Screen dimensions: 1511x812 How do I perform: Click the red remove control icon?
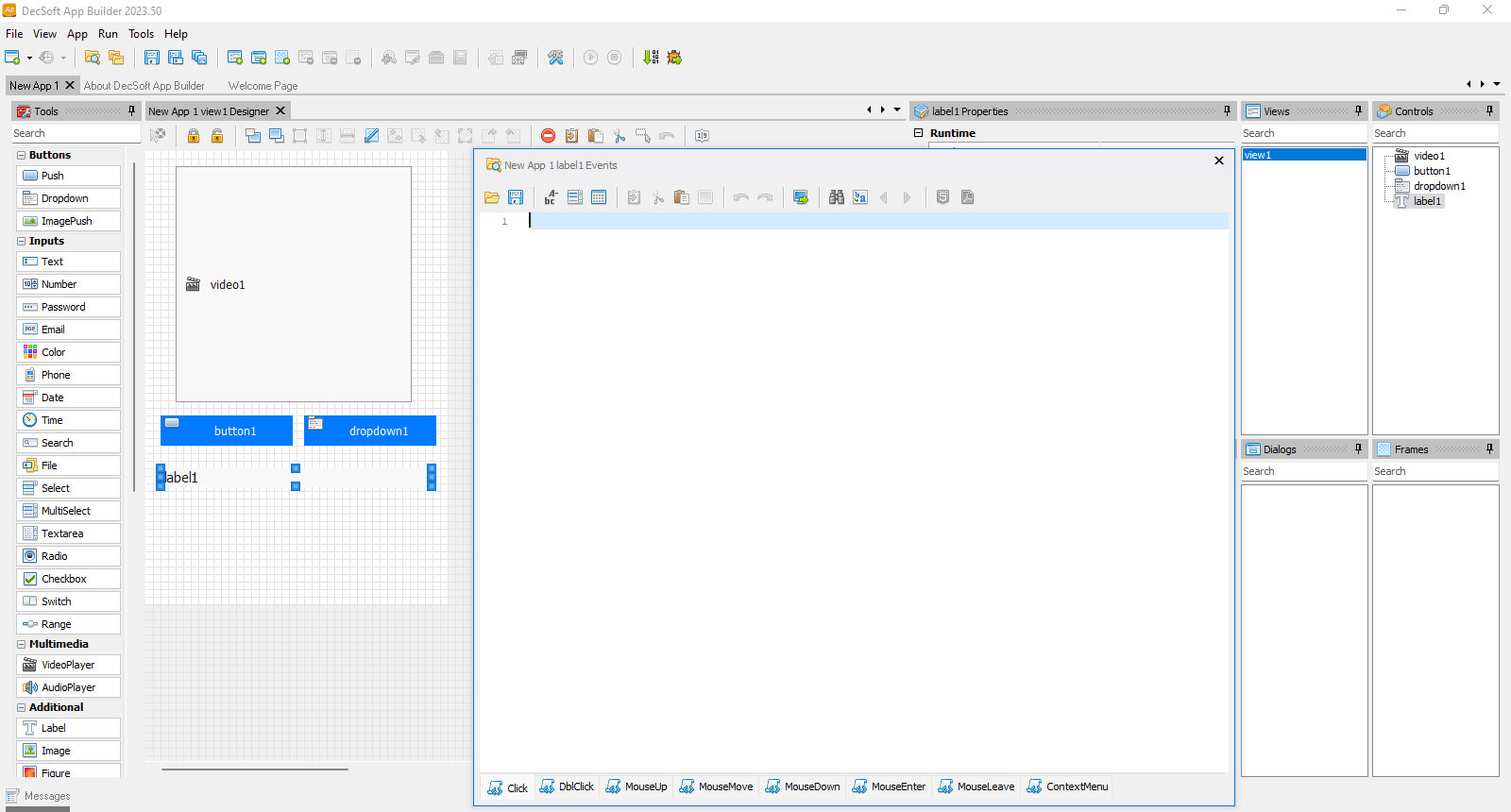(x=548, y=136)
